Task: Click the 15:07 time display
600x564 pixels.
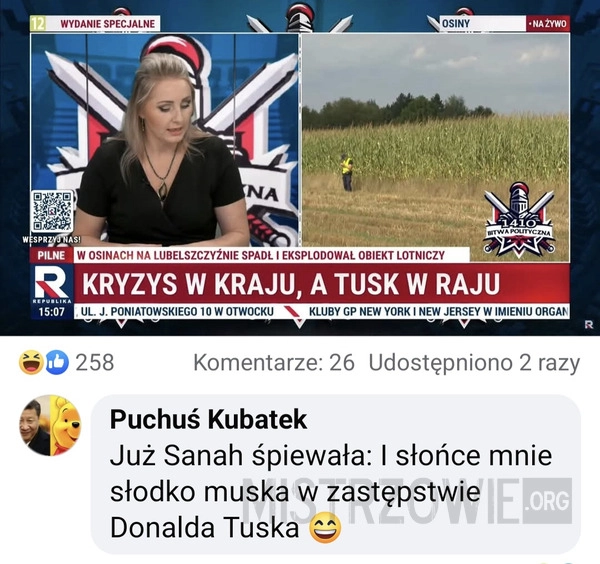Action: coord(52,312)
